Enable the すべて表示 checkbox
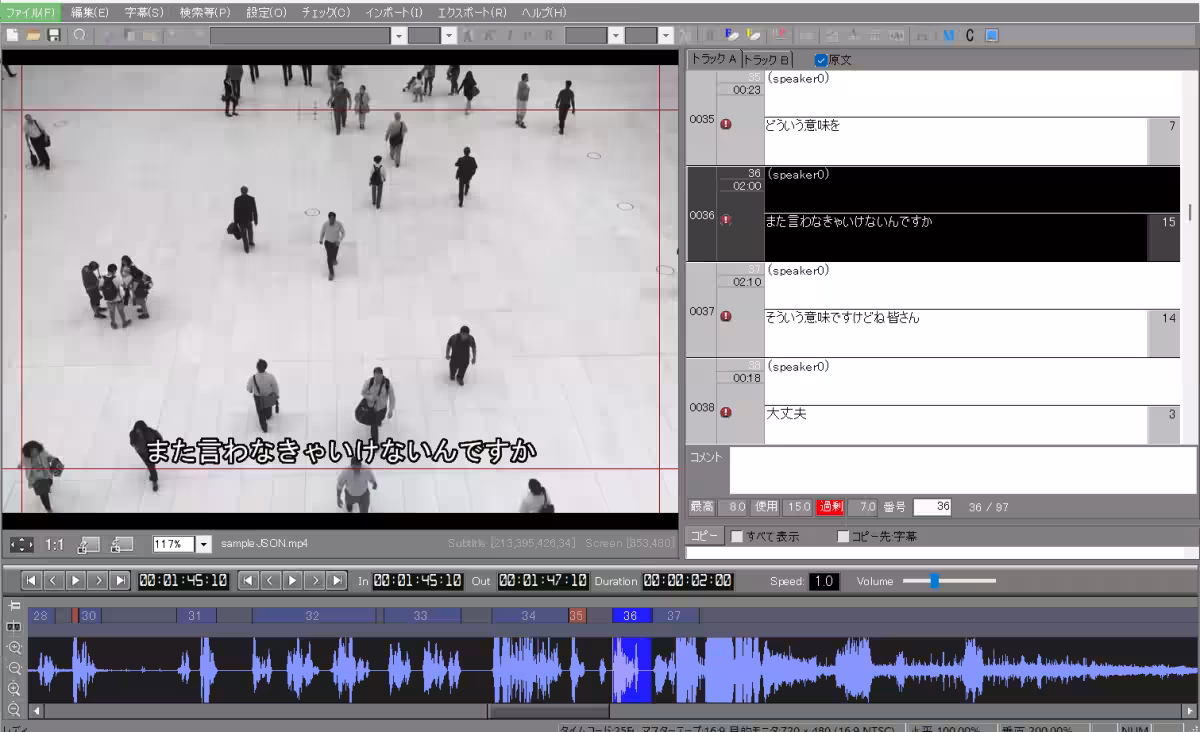The image size is (1200, 732). [x=737, y=536]
